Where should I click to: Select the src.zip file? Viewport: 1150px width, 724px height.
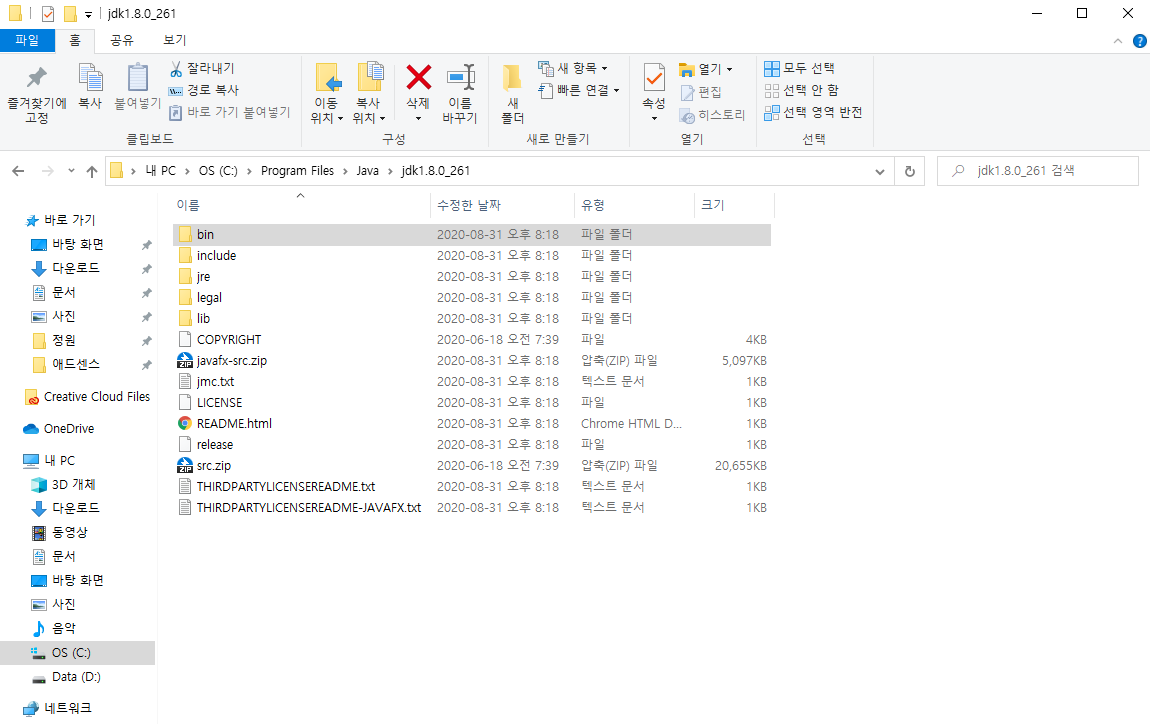click(472, 466)
